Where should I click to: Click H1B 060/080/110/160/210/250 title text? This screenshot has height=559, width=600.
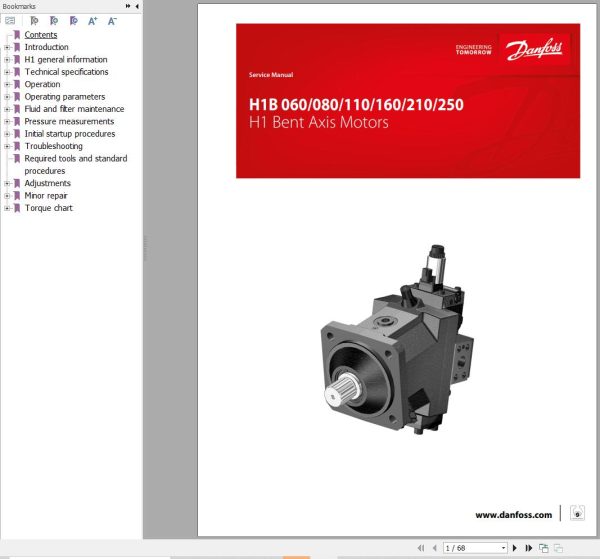coord(356,104)
